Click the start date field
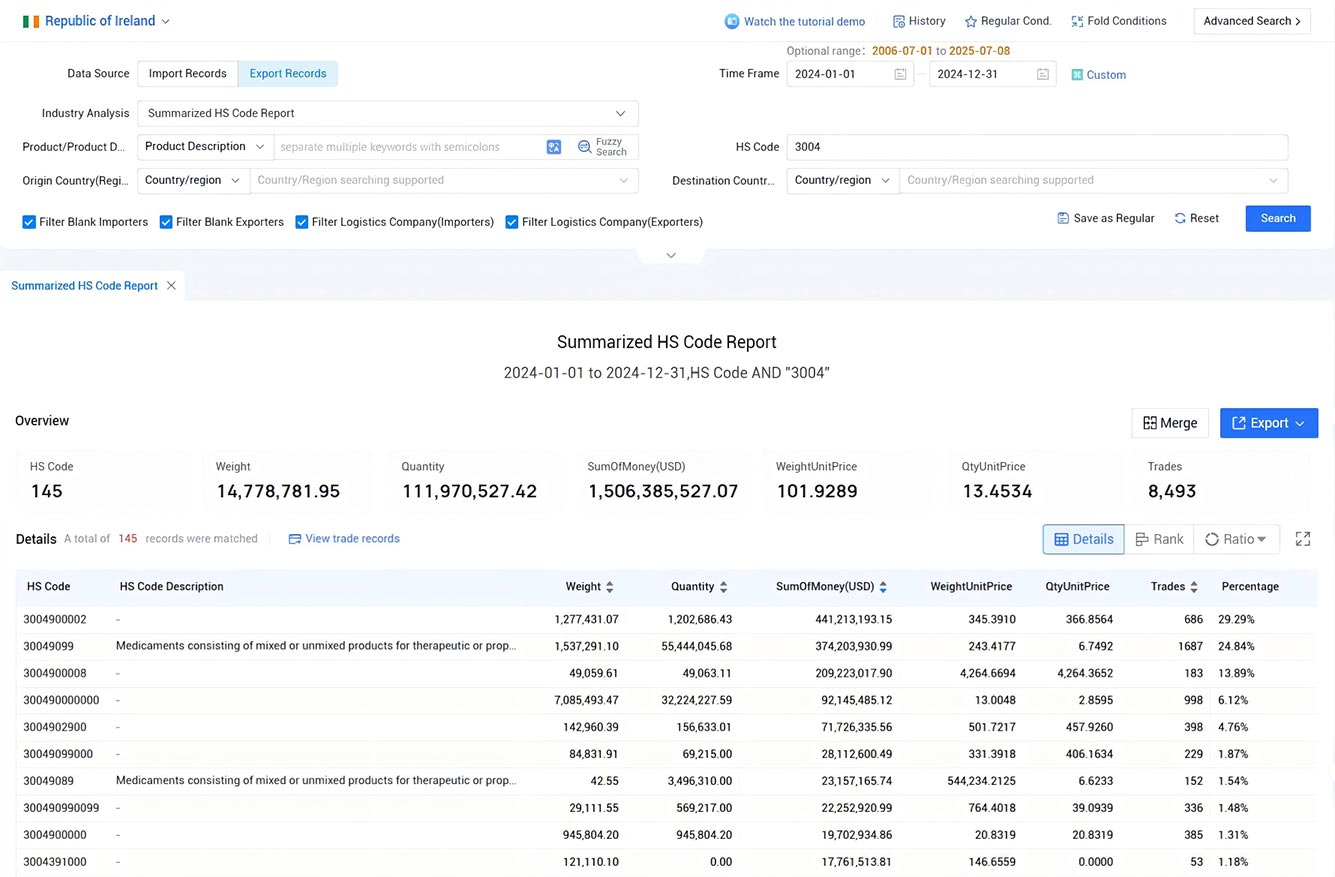The image size is (1335, 877). click(x=850, y=74)
